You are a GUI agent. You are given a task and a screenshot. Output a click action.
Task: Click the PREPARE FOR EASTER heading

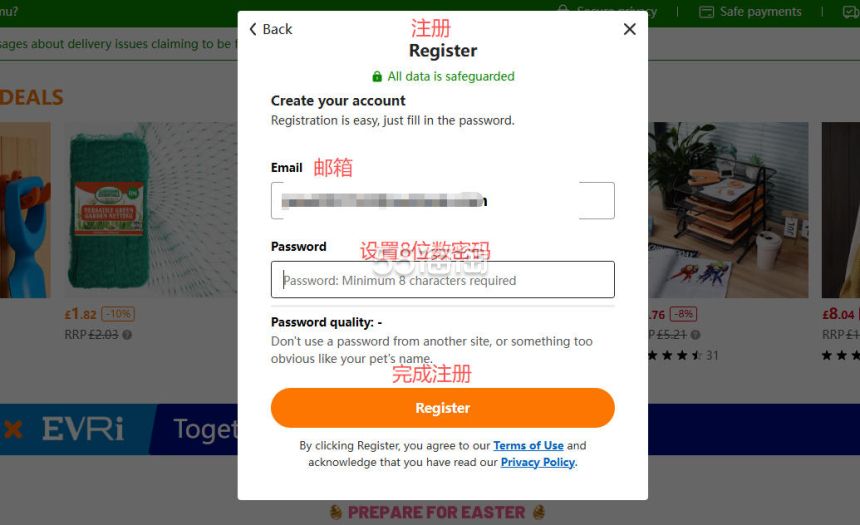click(x=437, y=512)
